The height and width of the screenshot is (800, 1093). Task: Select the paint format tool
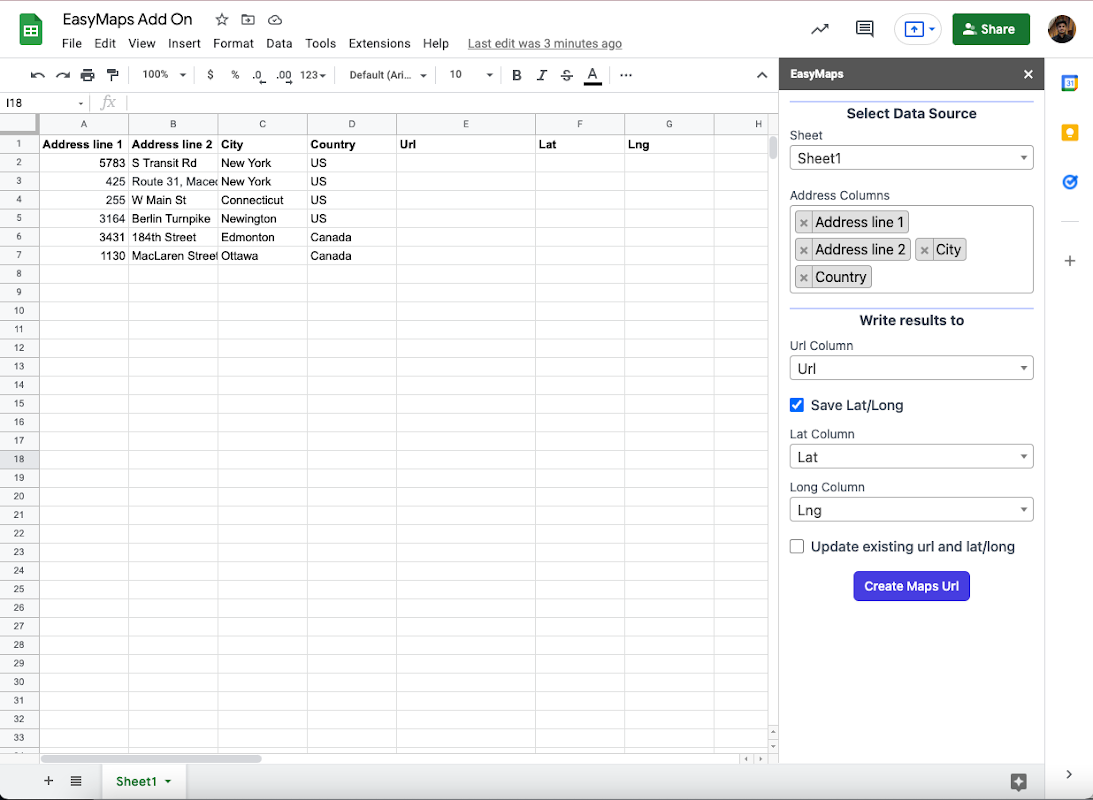pyautogui.click(x=112, y=75)
